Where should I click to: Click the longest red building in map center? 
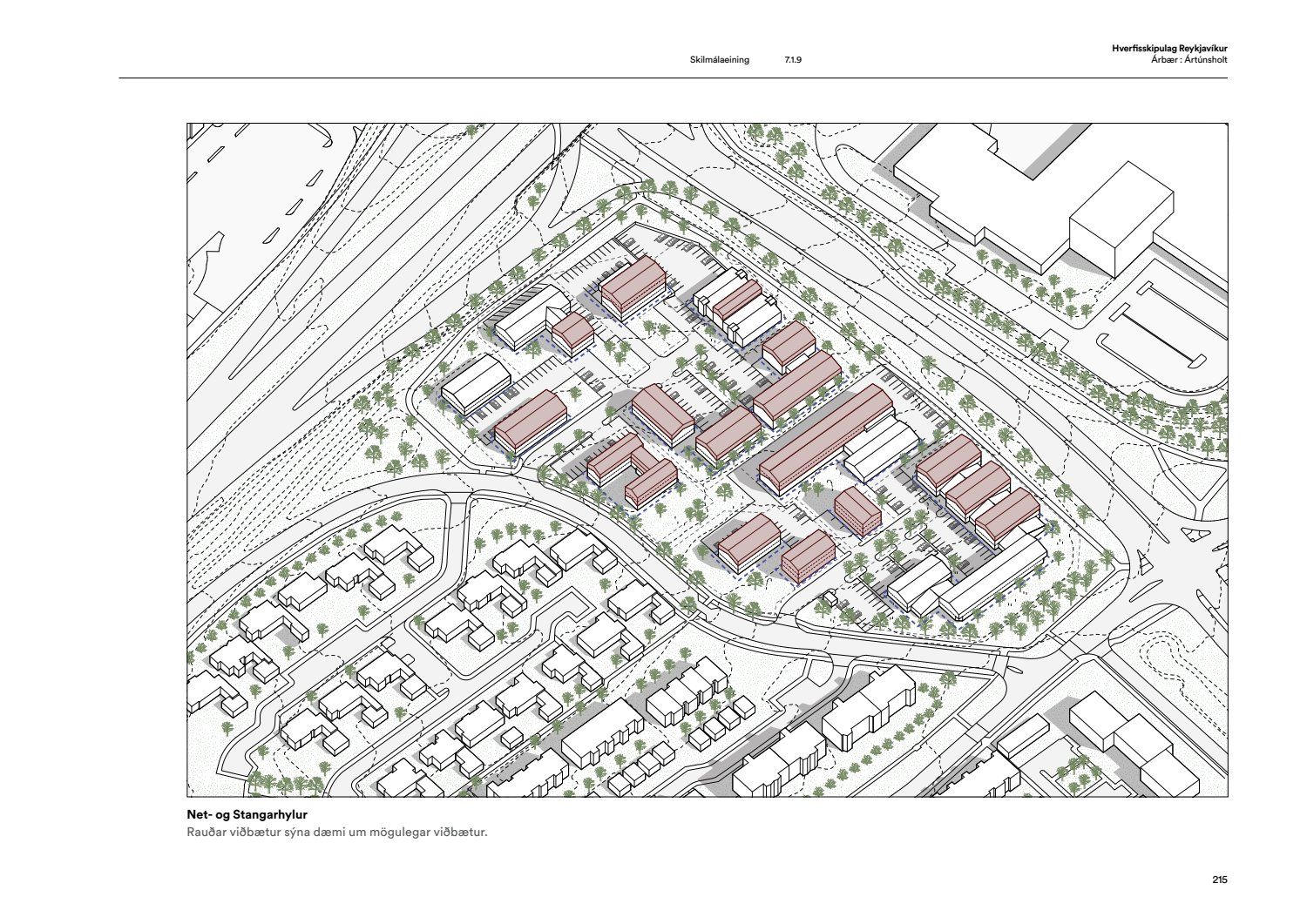click(823, 438)
